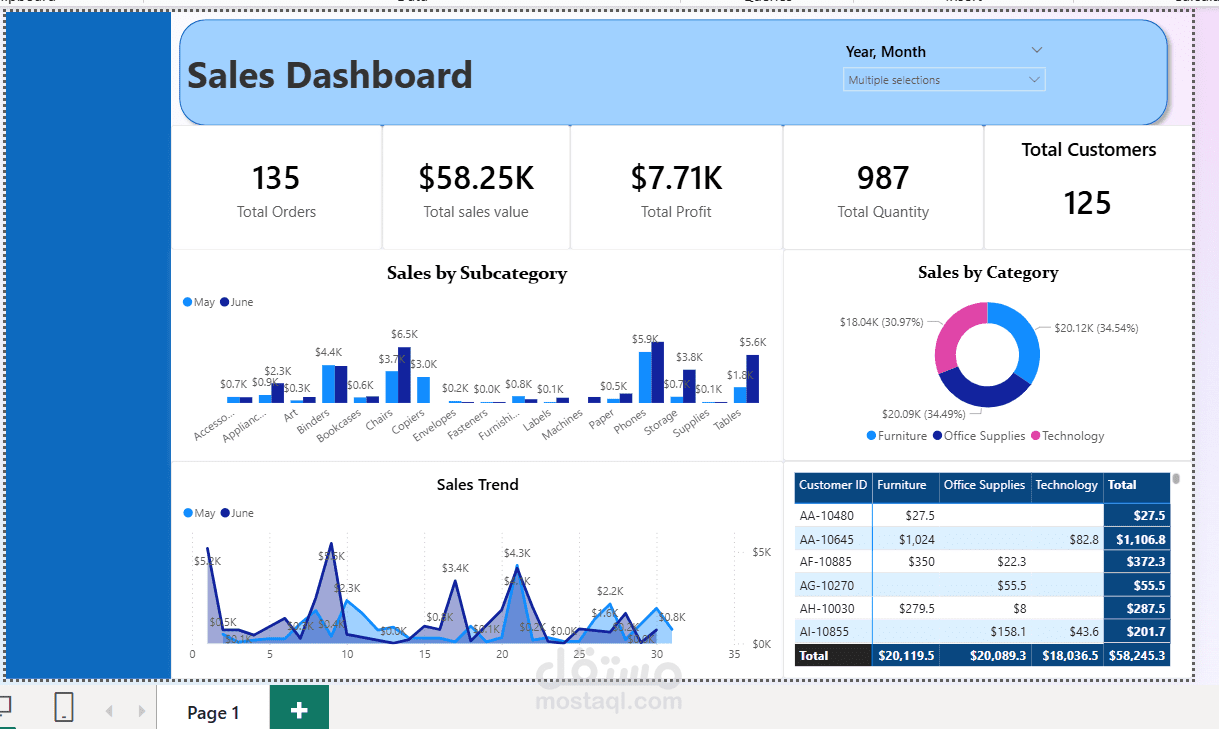This screenshot has height=729, width=1219.
Task: Go to previous page arrow
Action: click(x=110, y=711)
